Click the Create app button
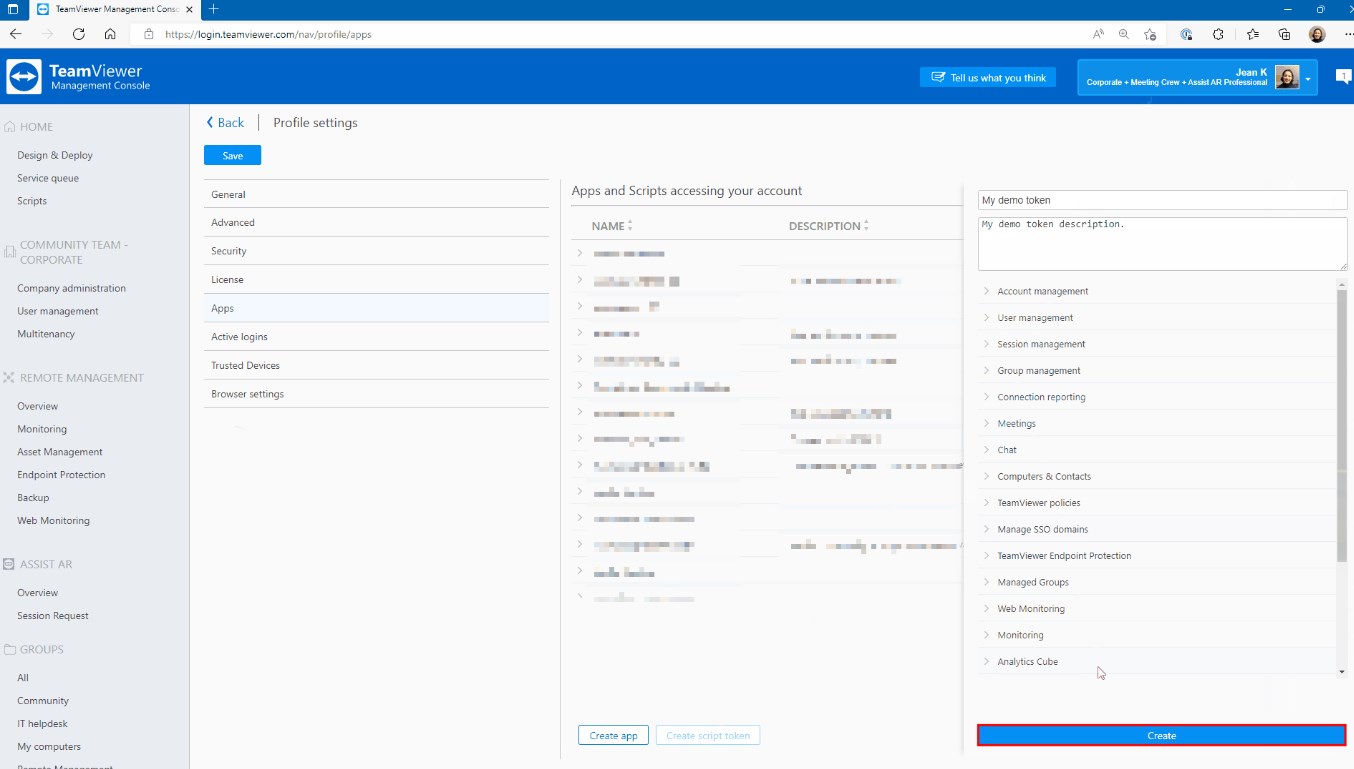Image resolution: width=1354 pixels, height=769 pixels. [613, 735]
